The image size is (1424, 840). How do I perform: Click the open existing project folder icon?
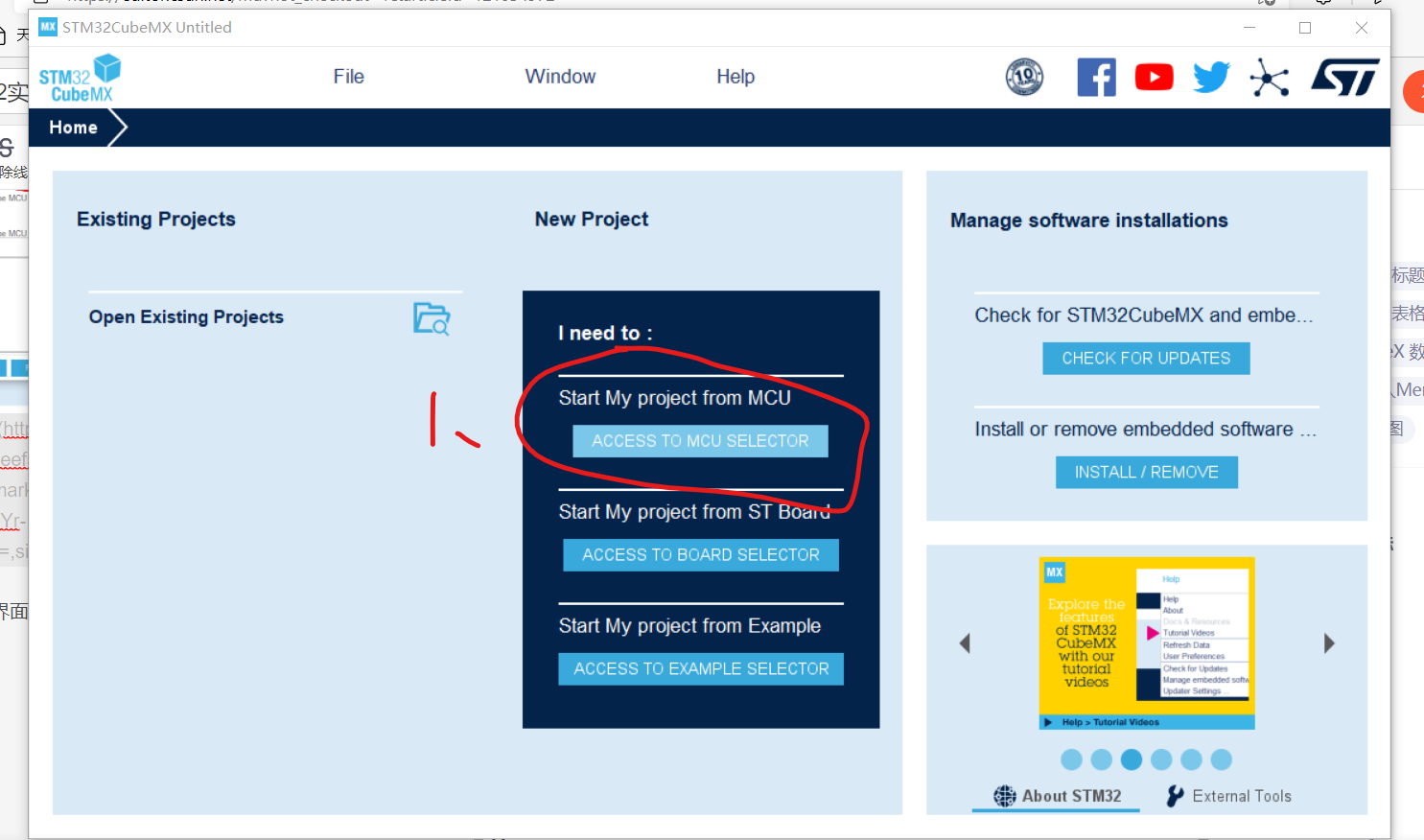pyautogui.click(x=432, y=318)
